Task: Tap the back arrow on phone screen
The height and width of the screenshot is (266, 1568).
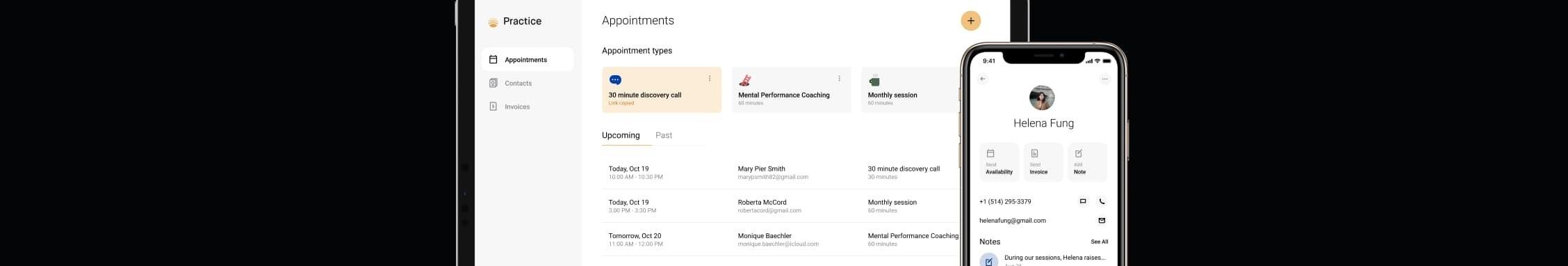Action: [x=983, y=79]
